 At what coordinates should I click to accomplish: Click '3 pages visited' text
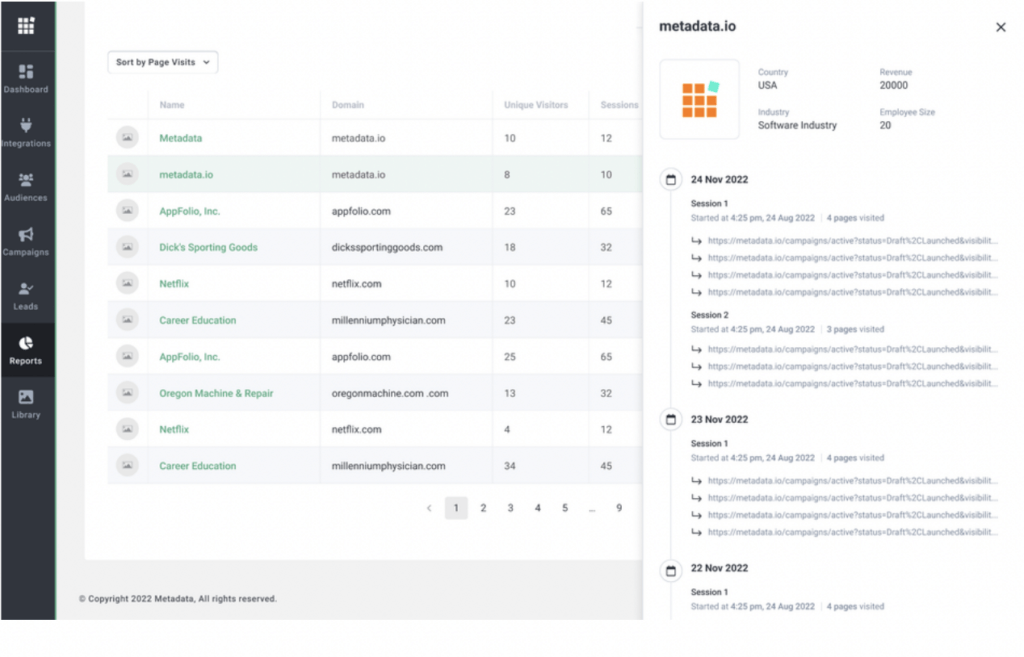(x=855, y=329)
